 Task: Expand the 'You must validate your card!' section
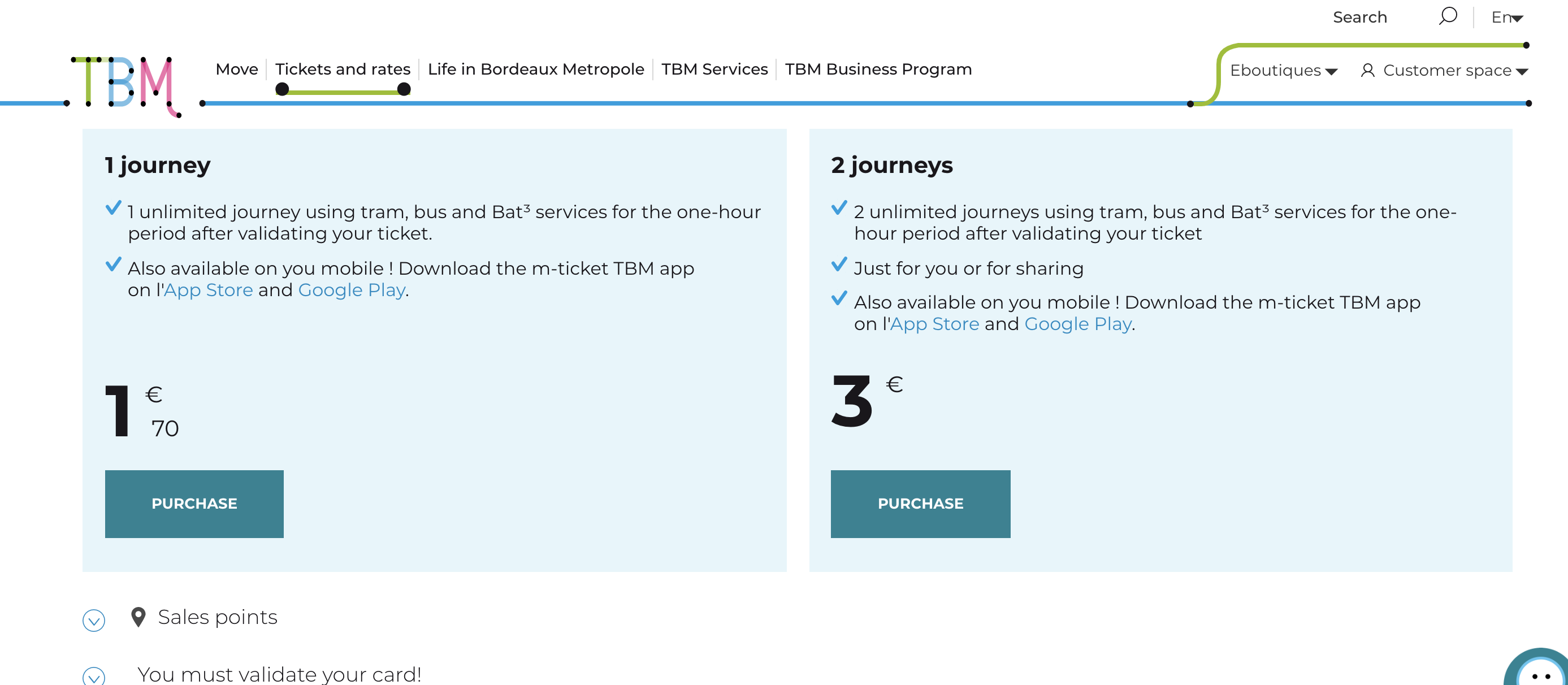[x=94, y=676]
